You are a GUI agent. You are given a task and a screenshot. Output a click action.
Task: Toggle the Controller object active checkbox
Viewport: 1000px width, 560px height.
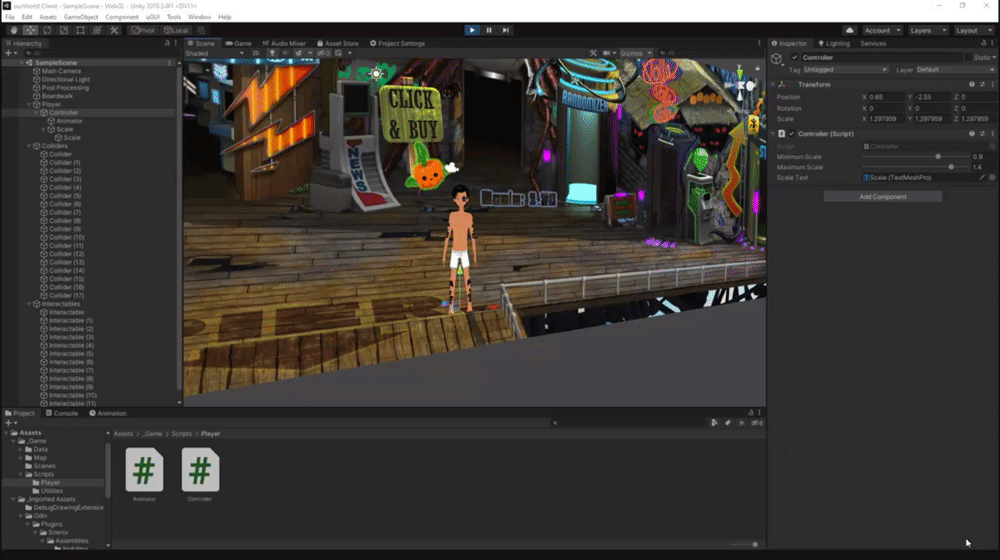coord(795,58)
